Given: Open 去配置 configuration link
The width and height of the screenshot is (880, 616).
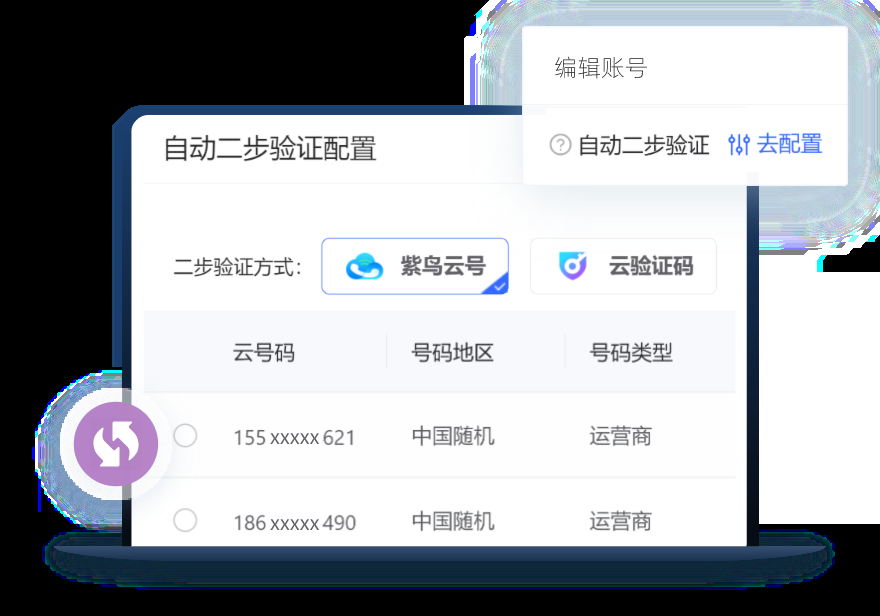Looking at the screenshot, I should pos(789,144).
